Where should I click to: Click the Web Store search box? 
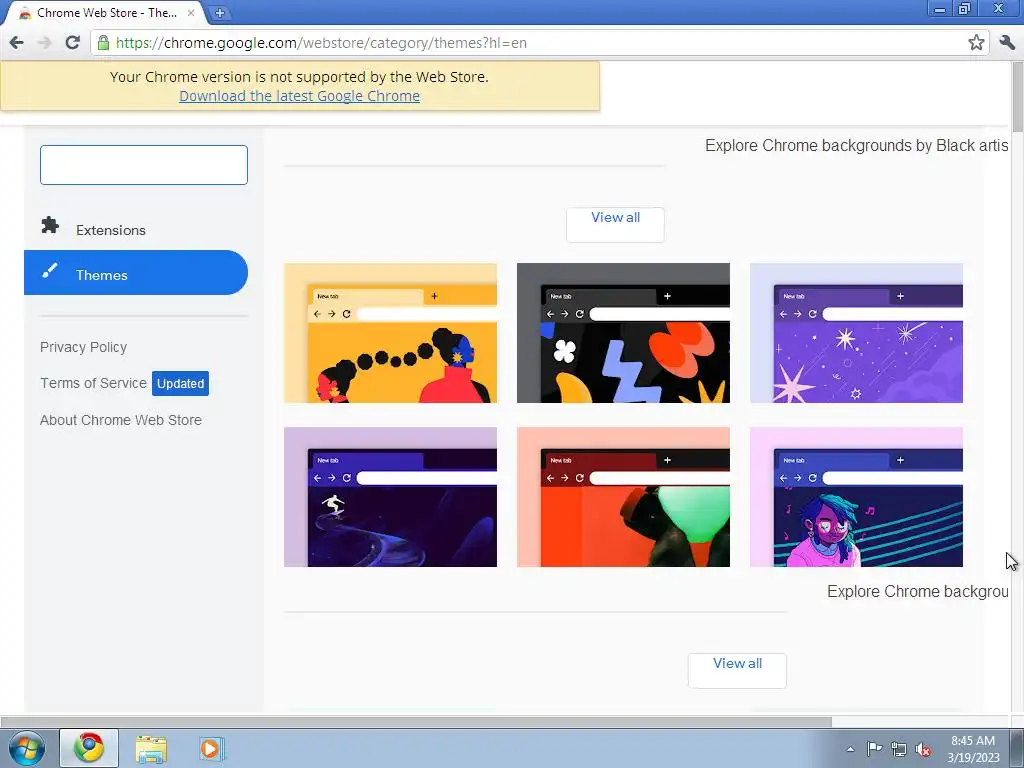(x=144, y=165)
